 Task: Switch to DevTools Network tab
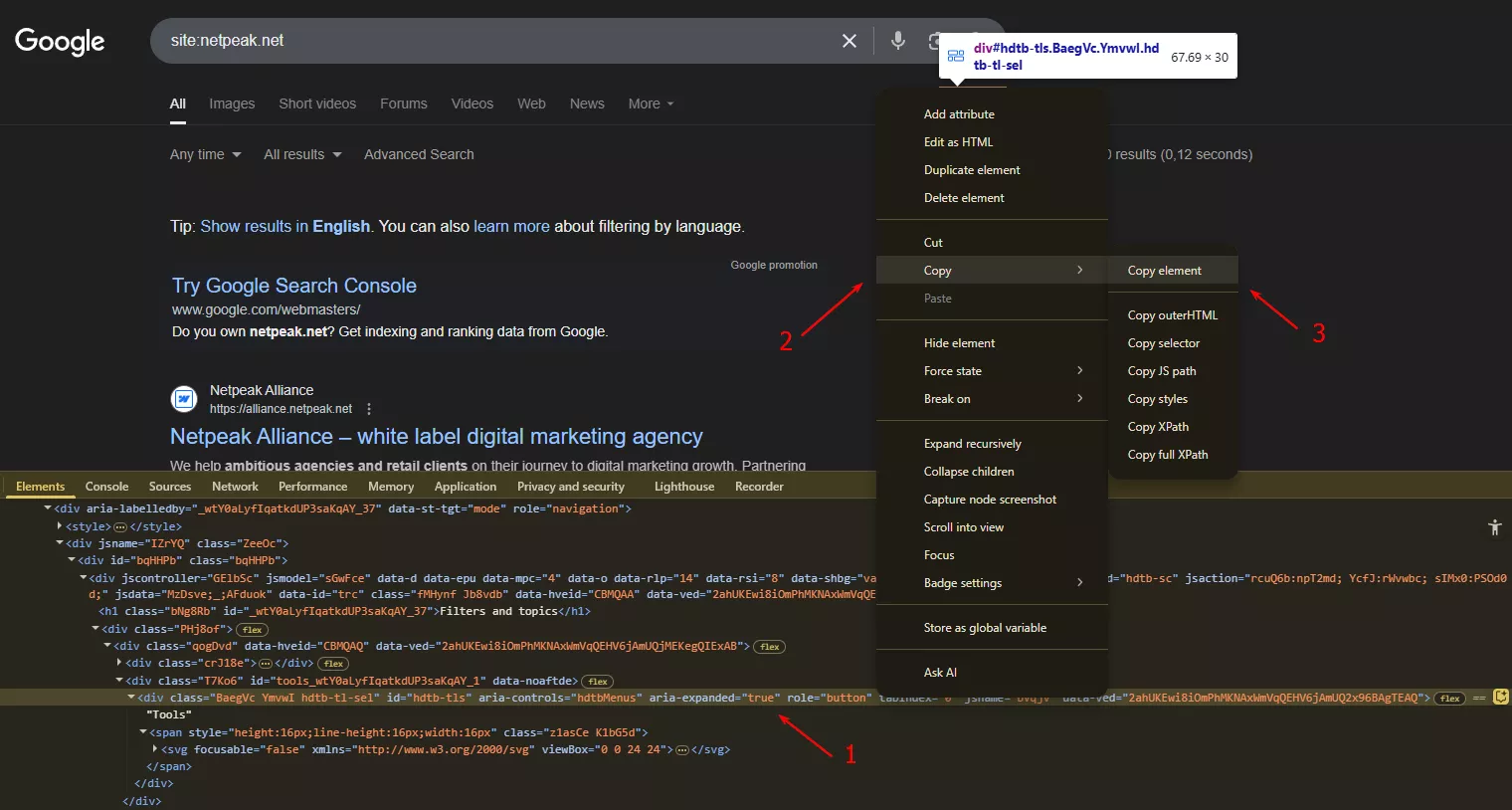[235, 487]
